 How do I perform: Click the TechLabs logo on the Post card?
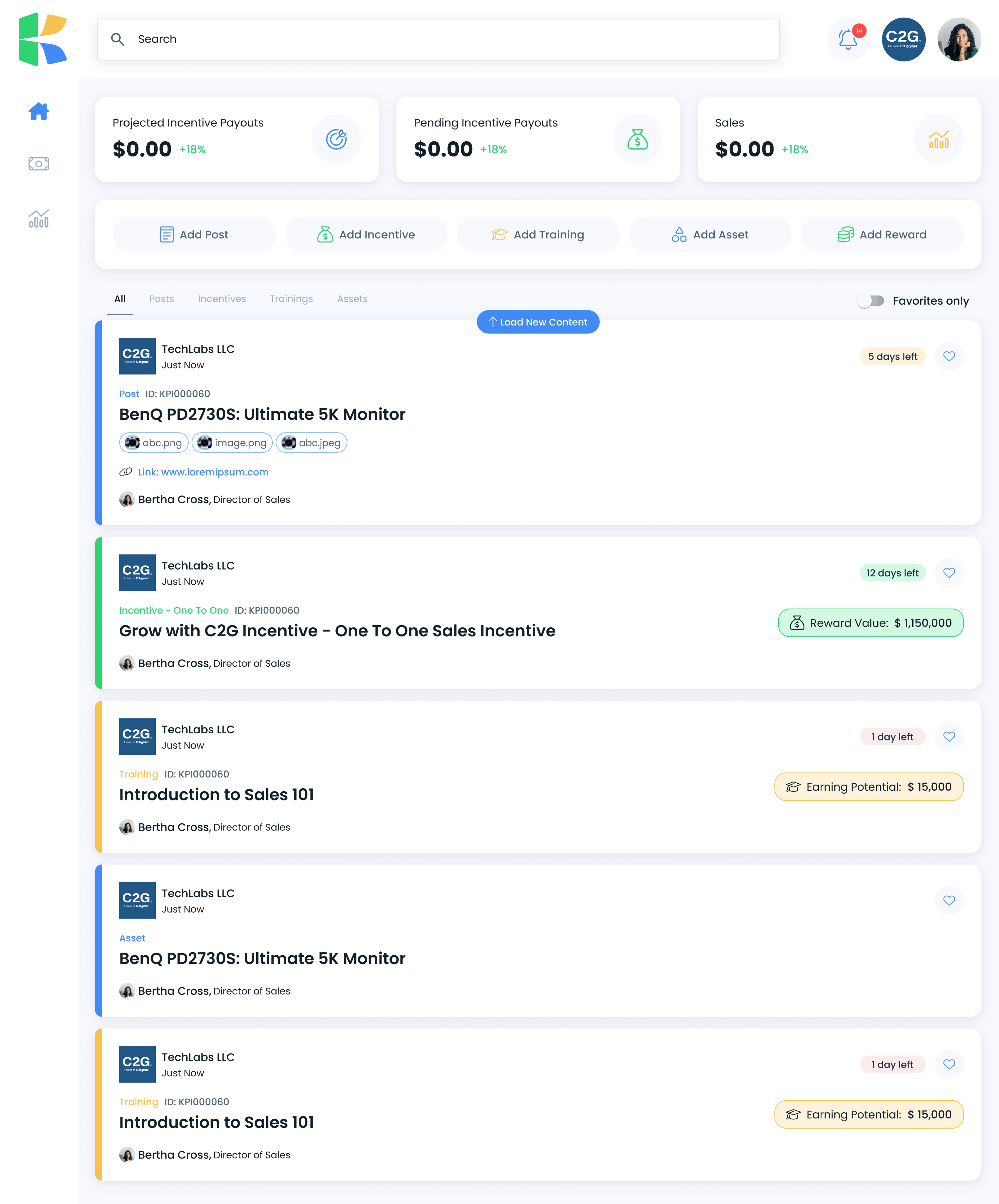click(x=137, y=356)
